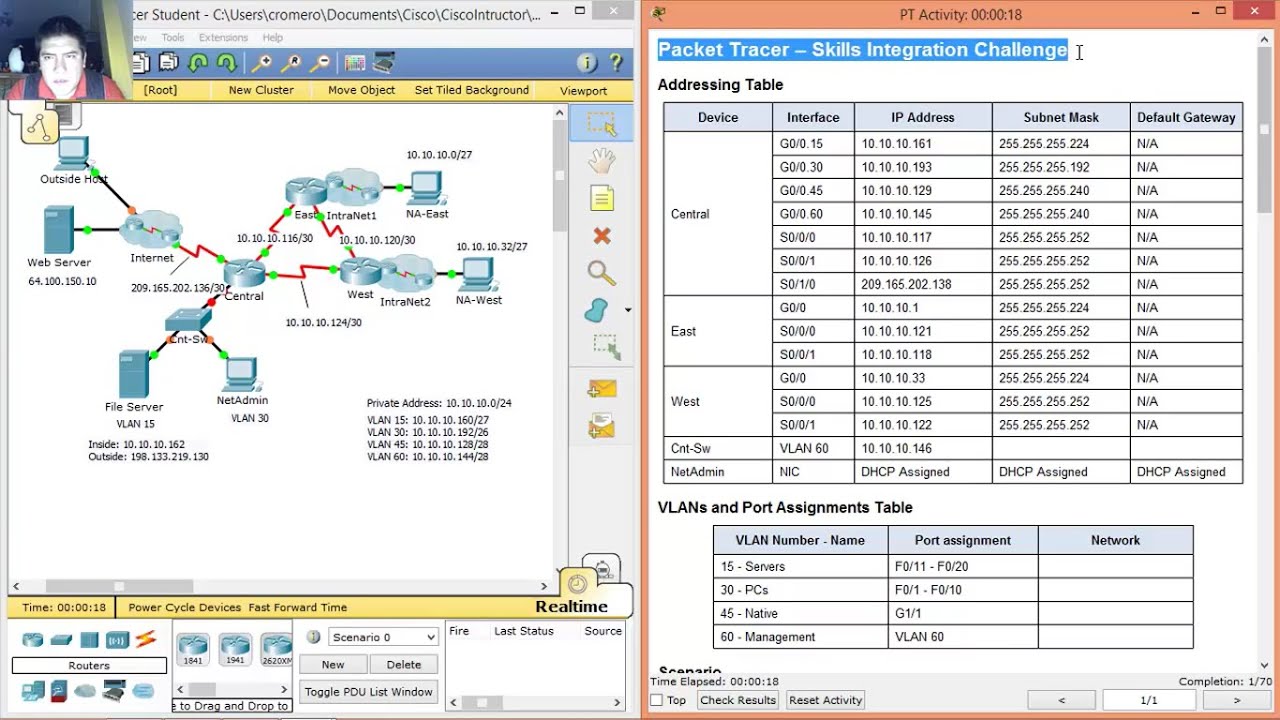The height and width of the screenshot is (720, 1280).
Task: Select the Multiuser Connection category icon
Action: tap(143, 690)
